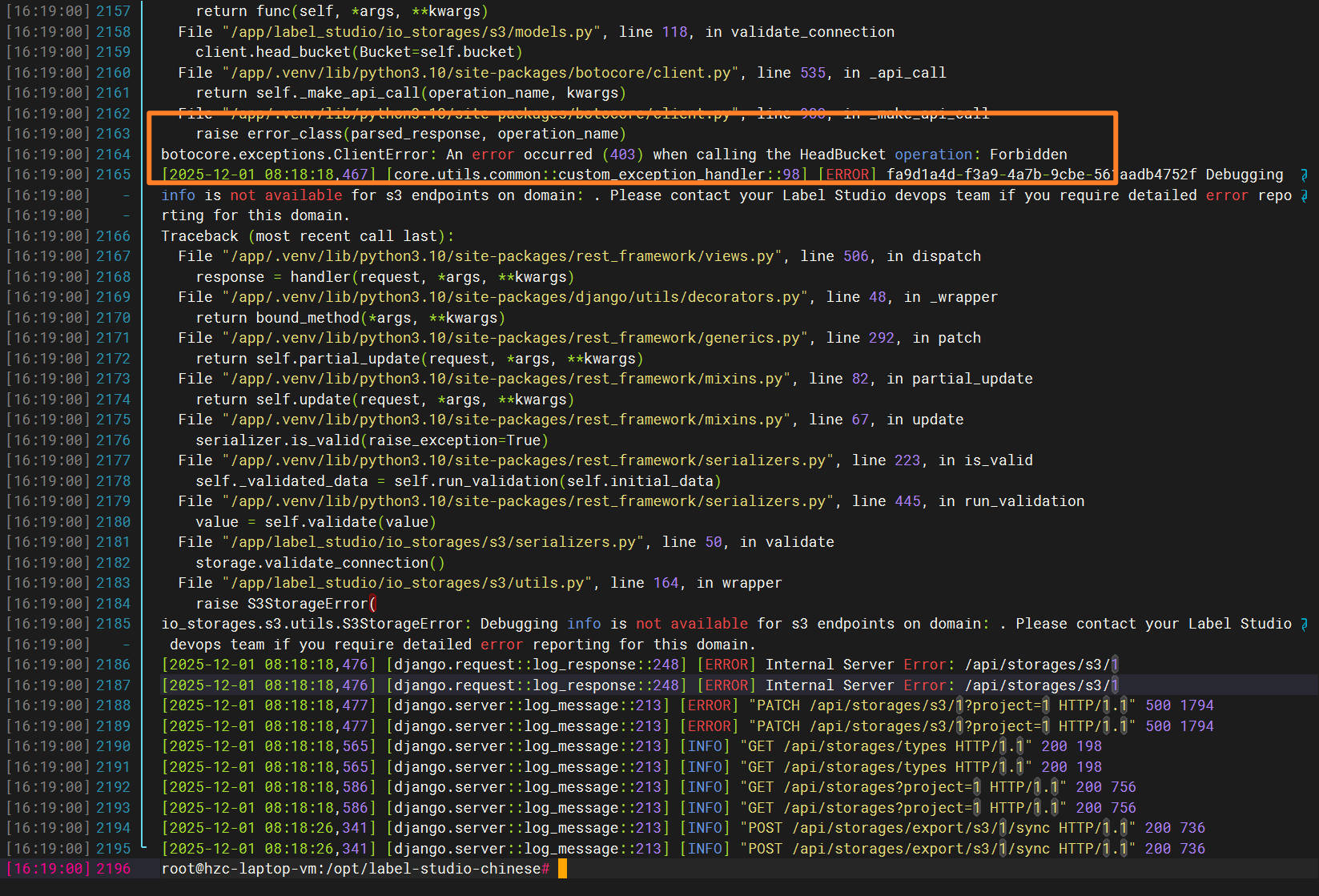This screenshot has width=1319, height=896.
Task: Click the path ending 'rest_framework/generics.py'
Action: 515,338
